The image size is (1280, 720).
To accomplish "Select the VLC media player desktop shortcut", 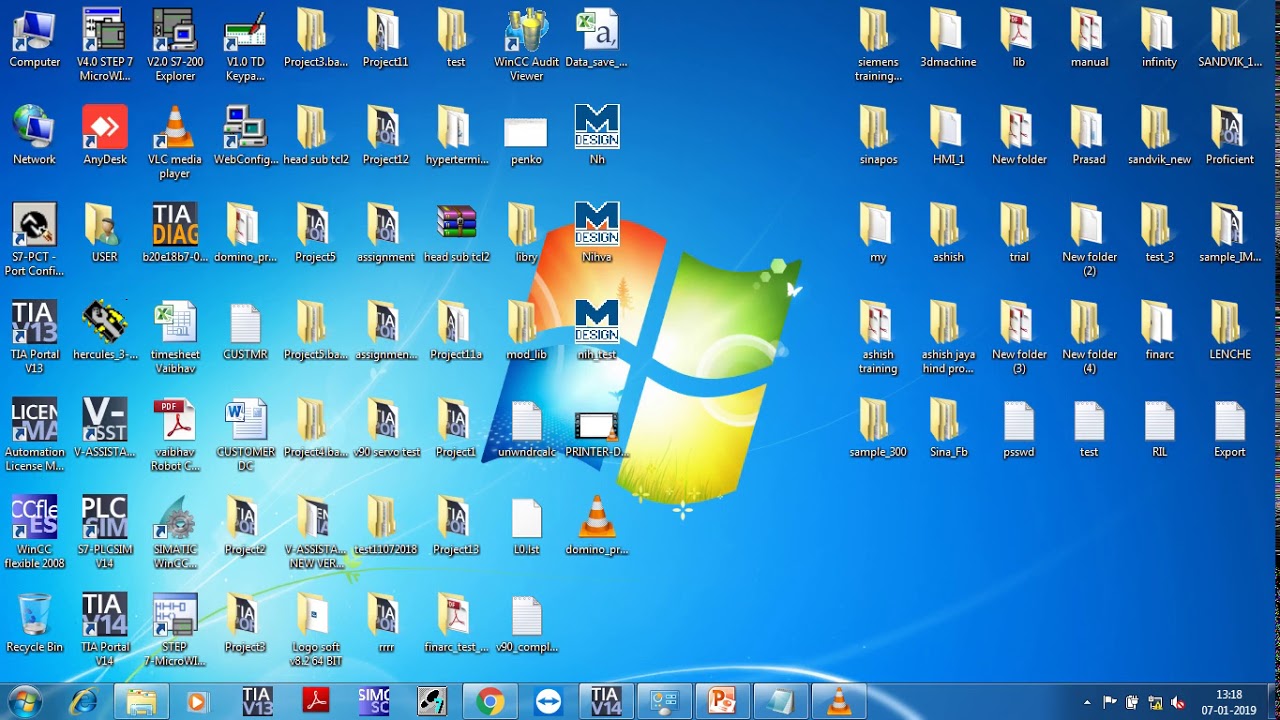I will (x=175, y=143).
